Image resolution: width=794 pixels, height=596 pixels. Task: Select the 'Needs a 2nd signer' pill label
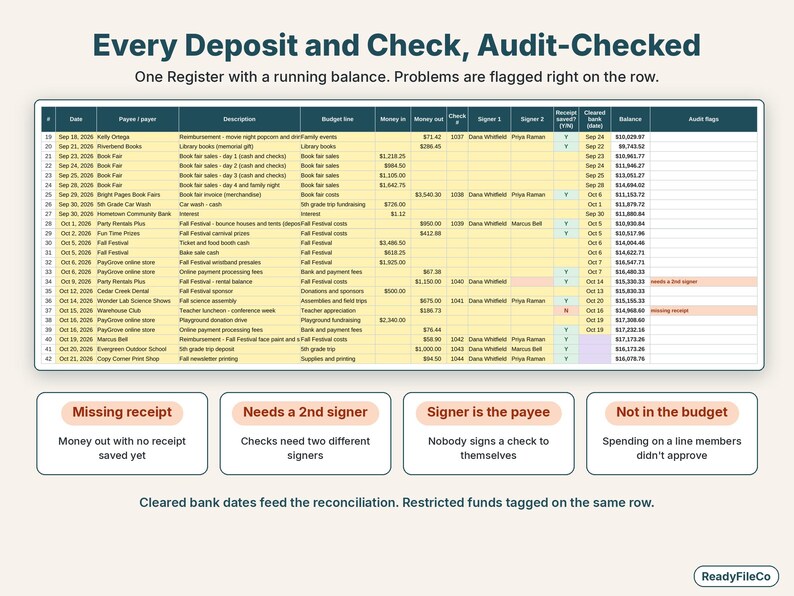pos(305,413)
